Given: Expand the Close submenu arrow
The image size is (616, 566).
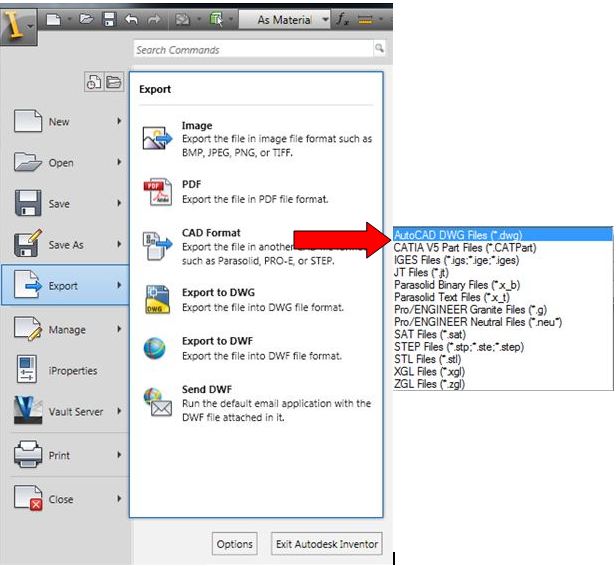Looking at the screenshot, I should coord(119,499).
